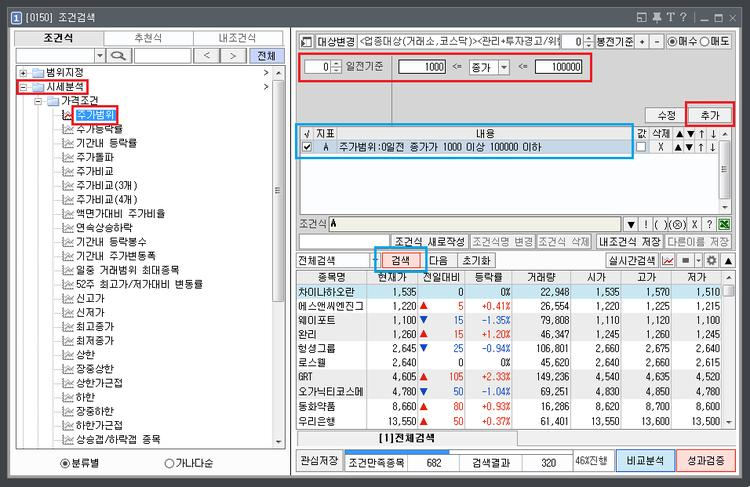Select the [1]전체검색 result tab
The height and width of the screenshot is (487, 750).
point(407,438)
